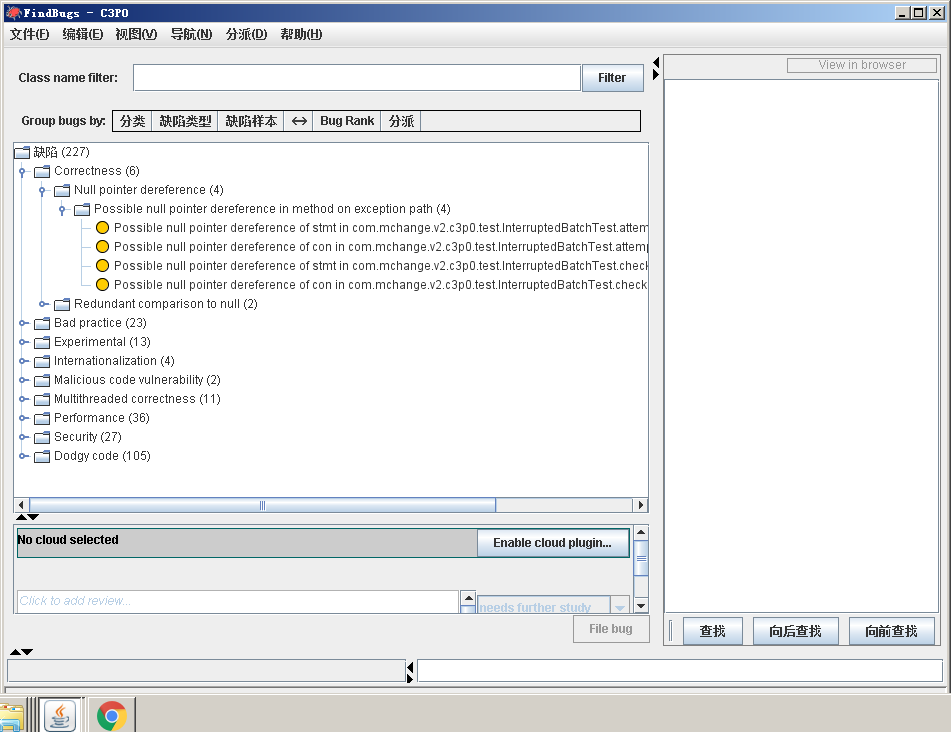Click the Multithreaded correctness folder icon
The image size is (951, 732).
click(x=42, y=399)
